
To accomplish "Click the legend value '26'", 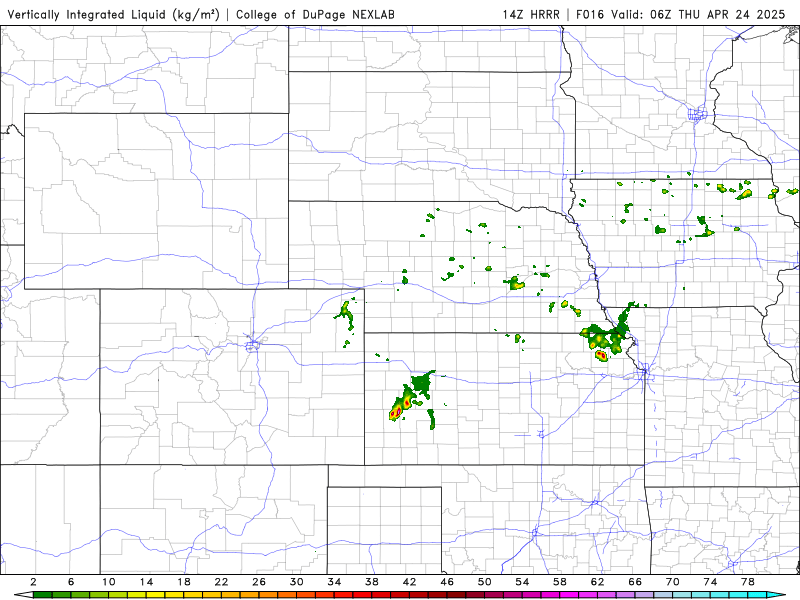I will (x=259, y=582).
